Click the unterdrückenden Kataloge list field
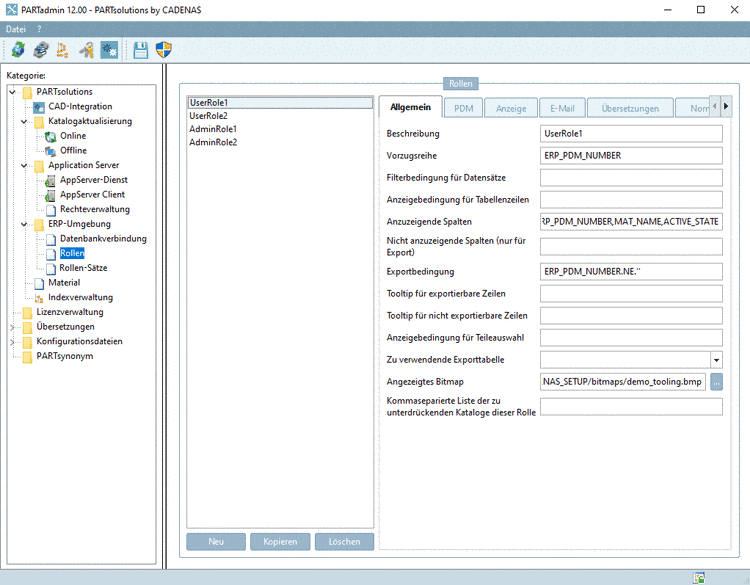750x585 pixels. 631,407
